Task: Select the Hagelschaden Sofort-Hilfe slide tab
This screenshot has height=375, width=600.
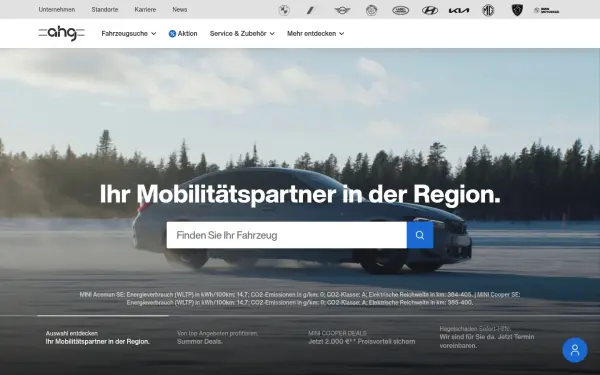Action: tap(487, 337)
